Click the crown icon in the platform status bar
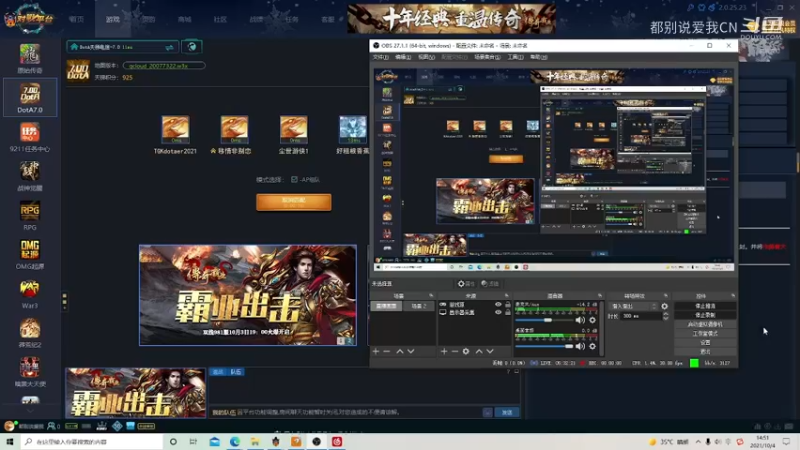800x450 pixels. tap(102, 426)
